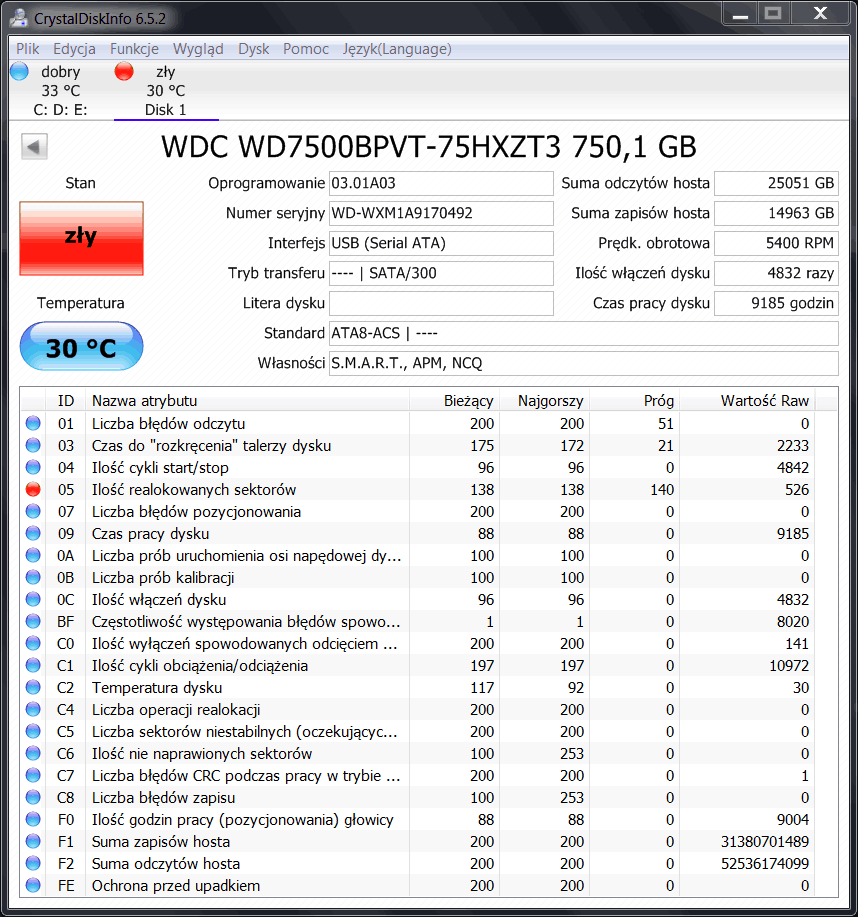Click the serial number field WD-WXM1A9170492
858x917 pixels.
pyautogui.click(x=441, y=213)
